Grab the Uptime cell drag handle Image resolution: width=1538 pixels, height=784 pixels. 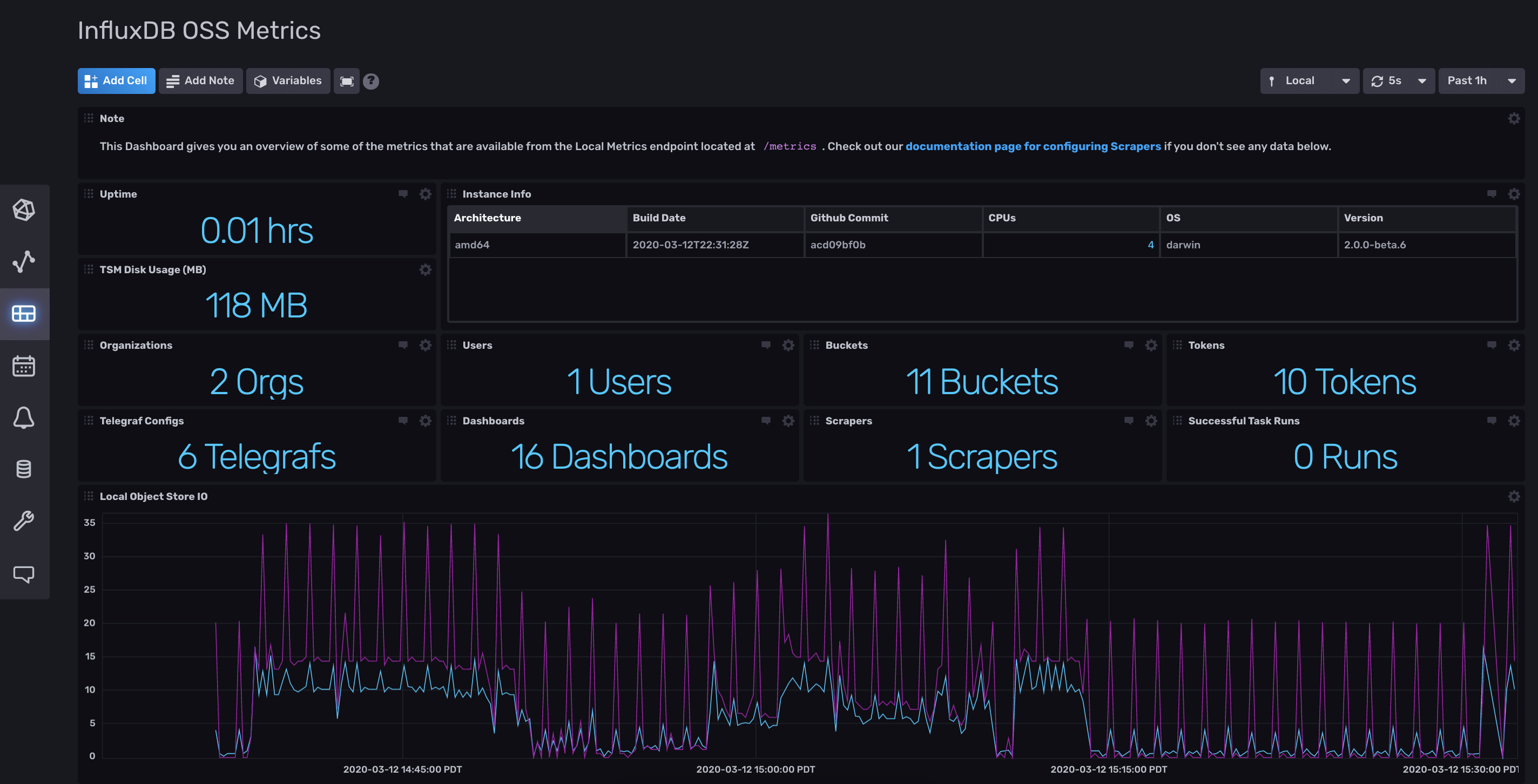coord(89,193)
